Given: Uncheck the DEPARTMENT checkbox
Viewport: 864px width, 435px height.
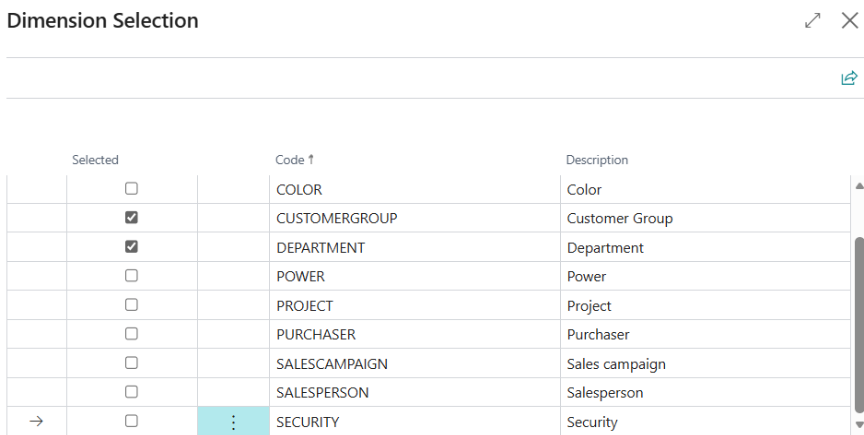Looking at the screenshot, I should point(131,247).
